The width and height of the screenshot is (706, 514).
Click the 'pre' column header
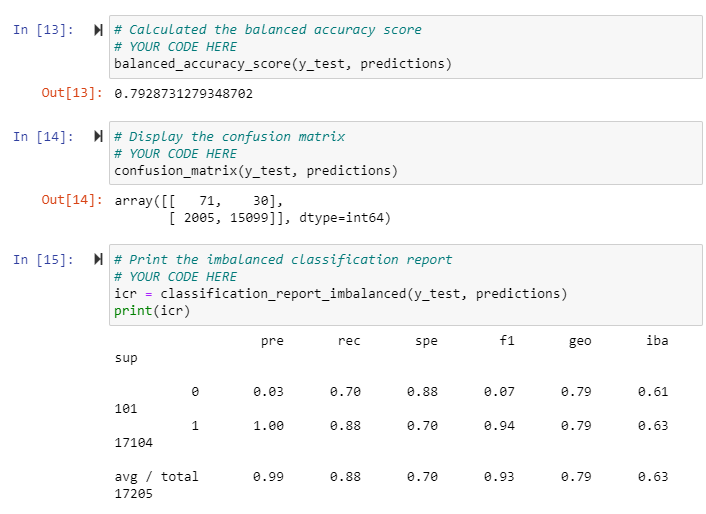click(x=272, y=341)
